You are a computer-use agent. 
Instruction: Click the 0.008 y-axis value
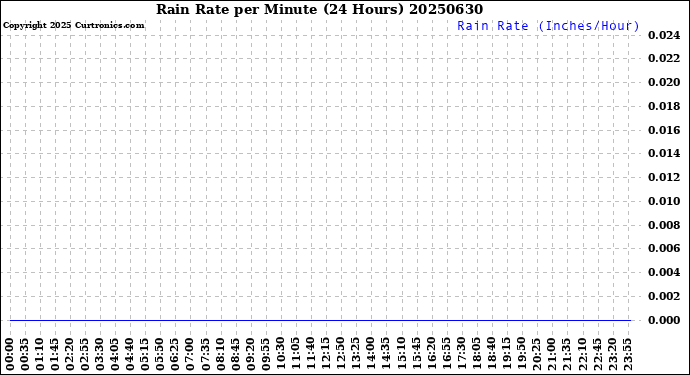point(664,225)
